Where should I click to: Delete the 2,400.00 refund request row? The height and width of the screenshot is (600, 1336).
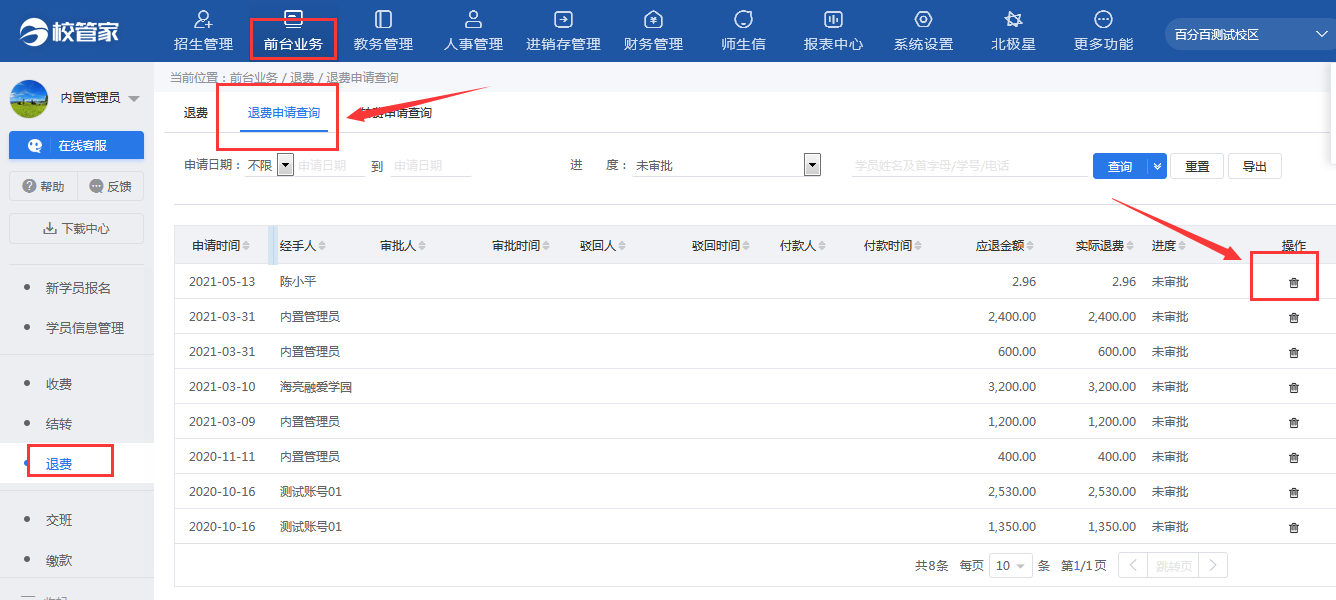click(1293, 318)
